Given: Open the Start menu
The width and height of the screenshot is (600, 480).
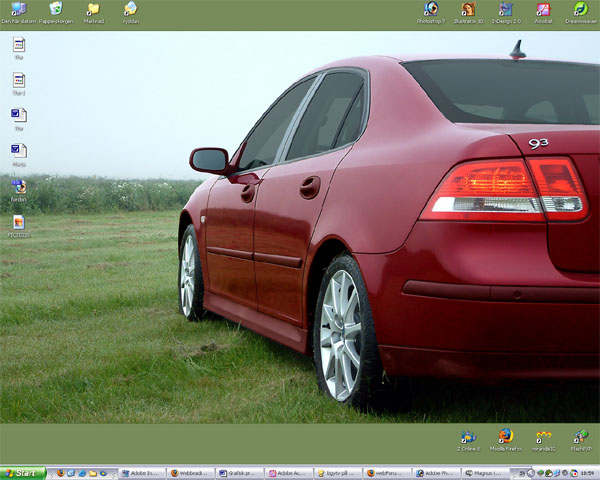Looking at the screenshot, I should click(x=23, y=473).
